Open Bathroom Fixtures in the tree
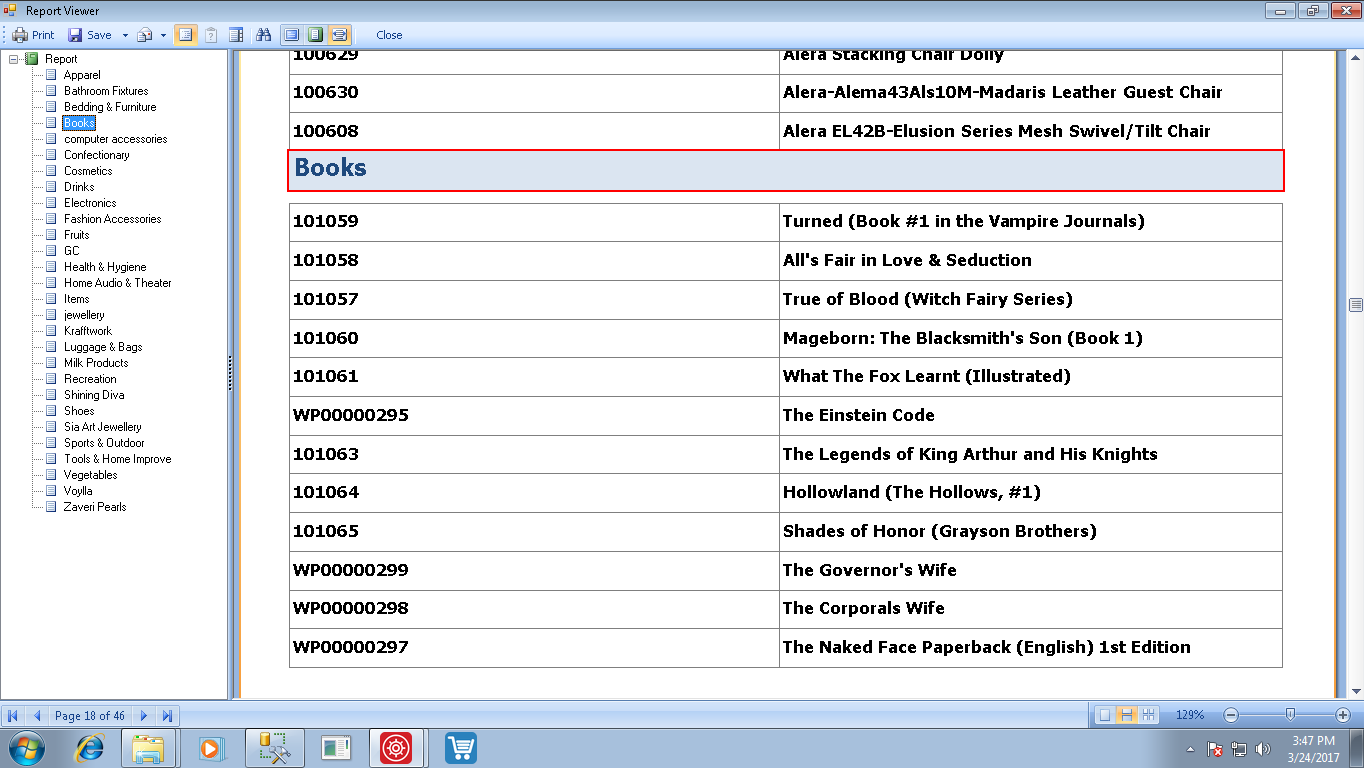 (x=106, y=91)
